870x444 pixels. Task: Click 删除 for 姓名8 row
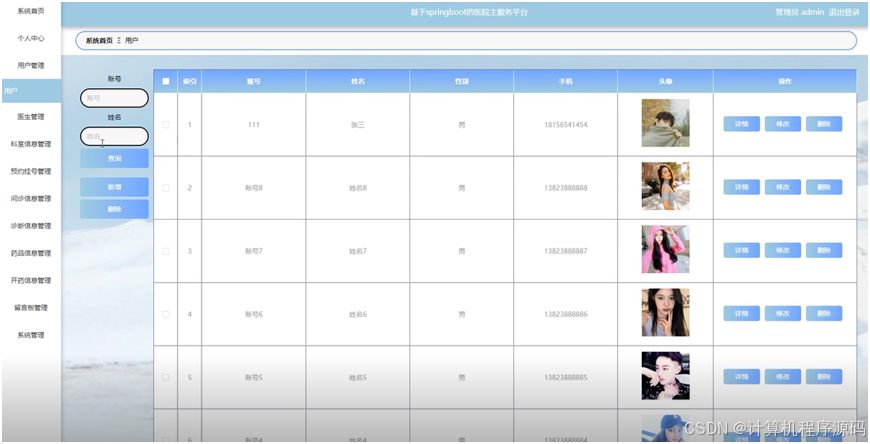[824, 187]
